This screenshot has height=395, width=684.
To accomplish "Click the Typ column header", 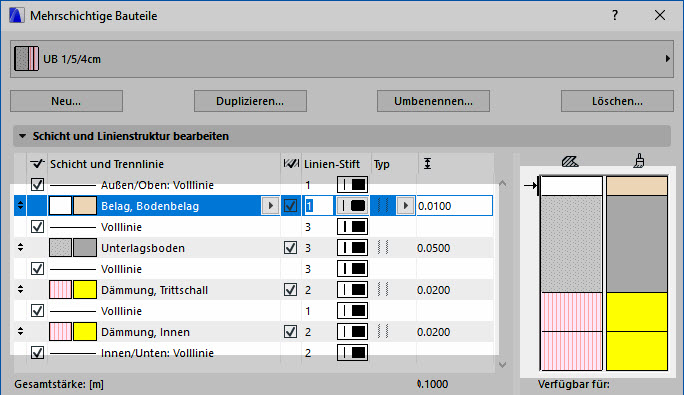I will coord(382,165).
